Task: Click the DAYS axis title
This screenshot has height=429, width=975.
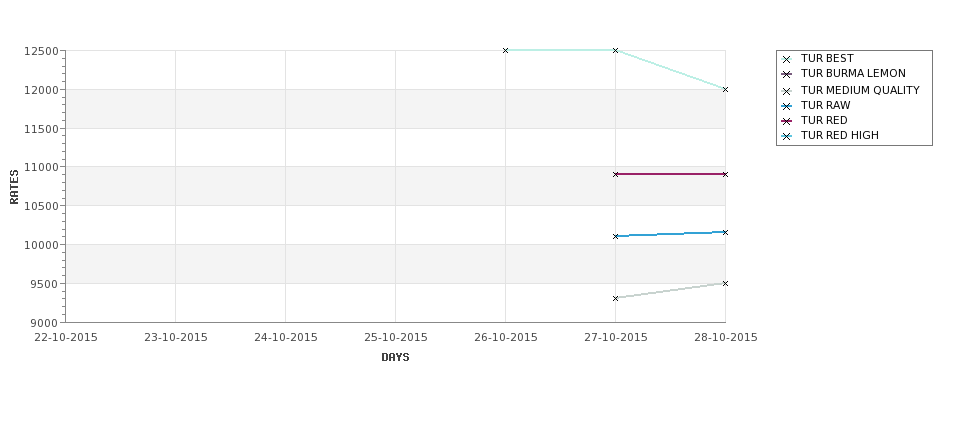Action: pyautogui.click(x=395, y=357)
